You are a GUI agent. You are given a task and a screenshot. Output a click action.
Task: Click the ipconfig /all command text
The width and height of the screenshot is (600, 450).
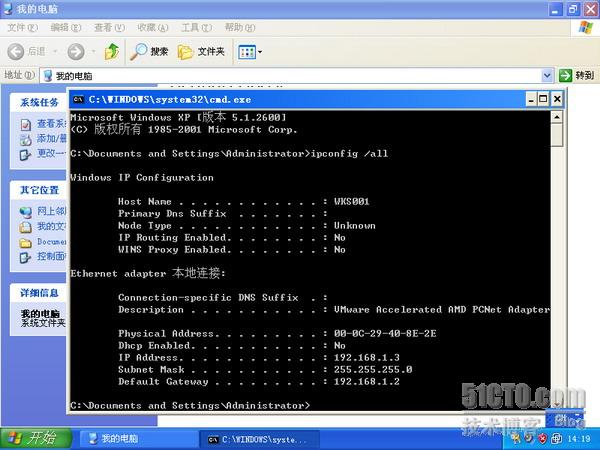[x=349, y=153]
